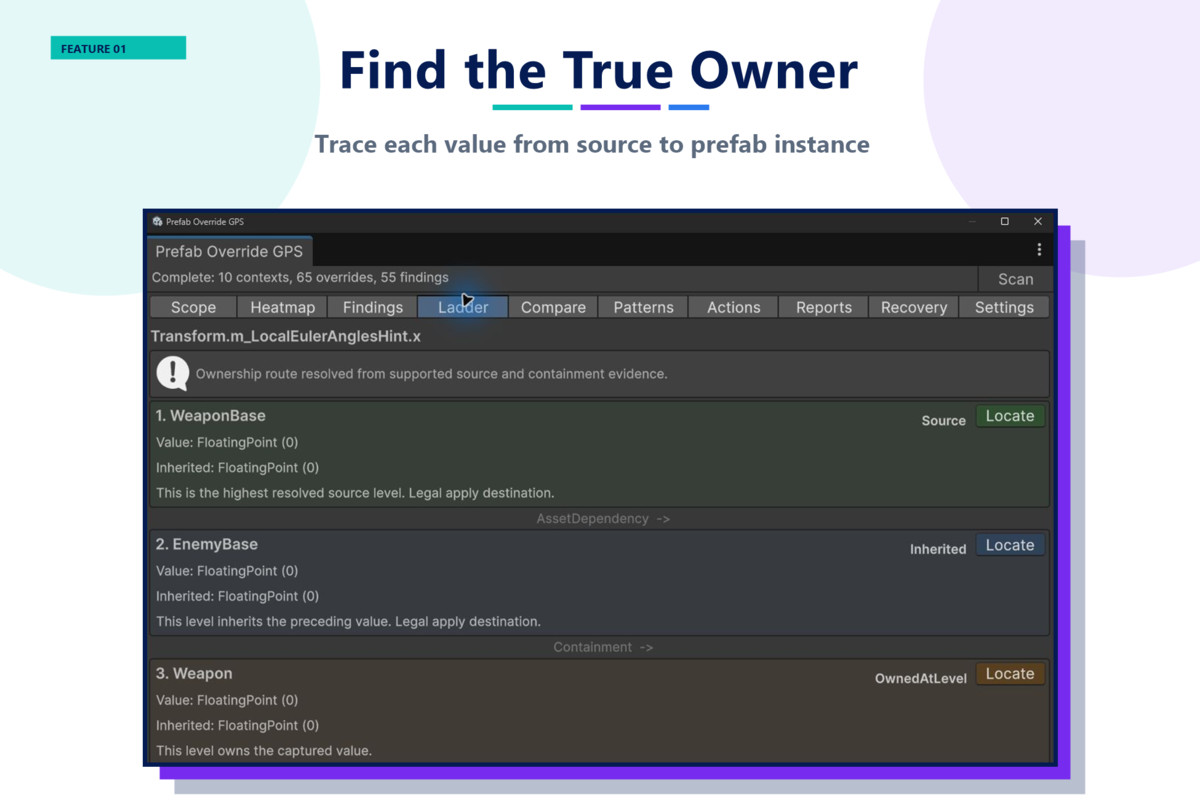Screen dimensions: 1200x800
Task: Open the Compare tab
Action: coord(553,307)
